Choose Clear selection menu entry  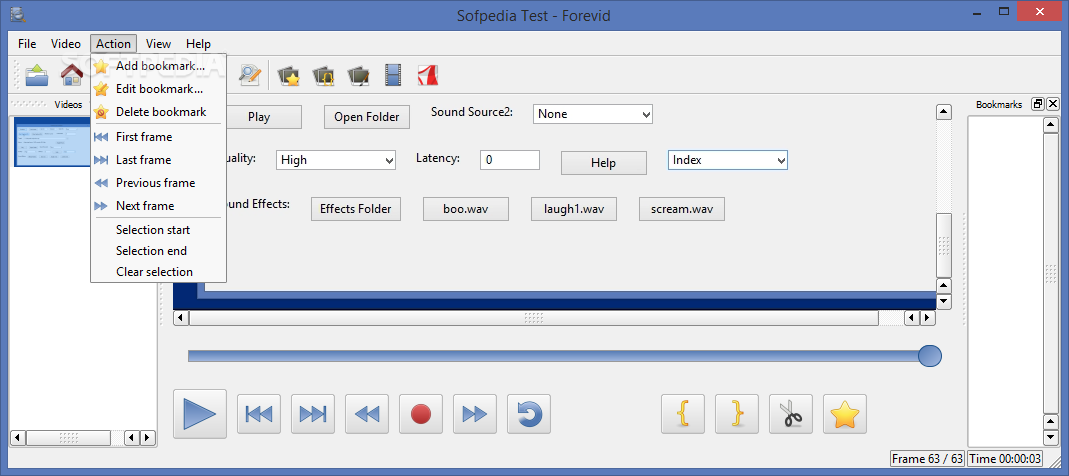pos(158,272)
